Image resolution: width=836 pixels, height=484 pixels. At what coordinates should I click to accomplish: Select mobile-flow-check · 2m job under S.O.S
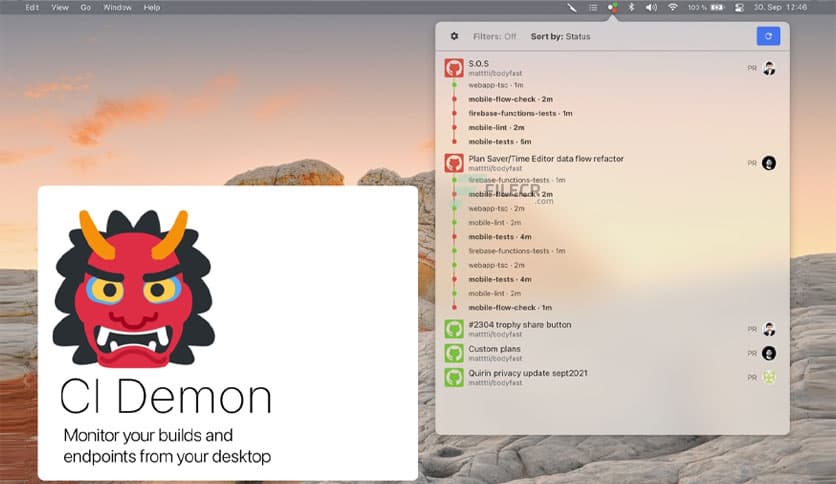(x=511, y=99)
